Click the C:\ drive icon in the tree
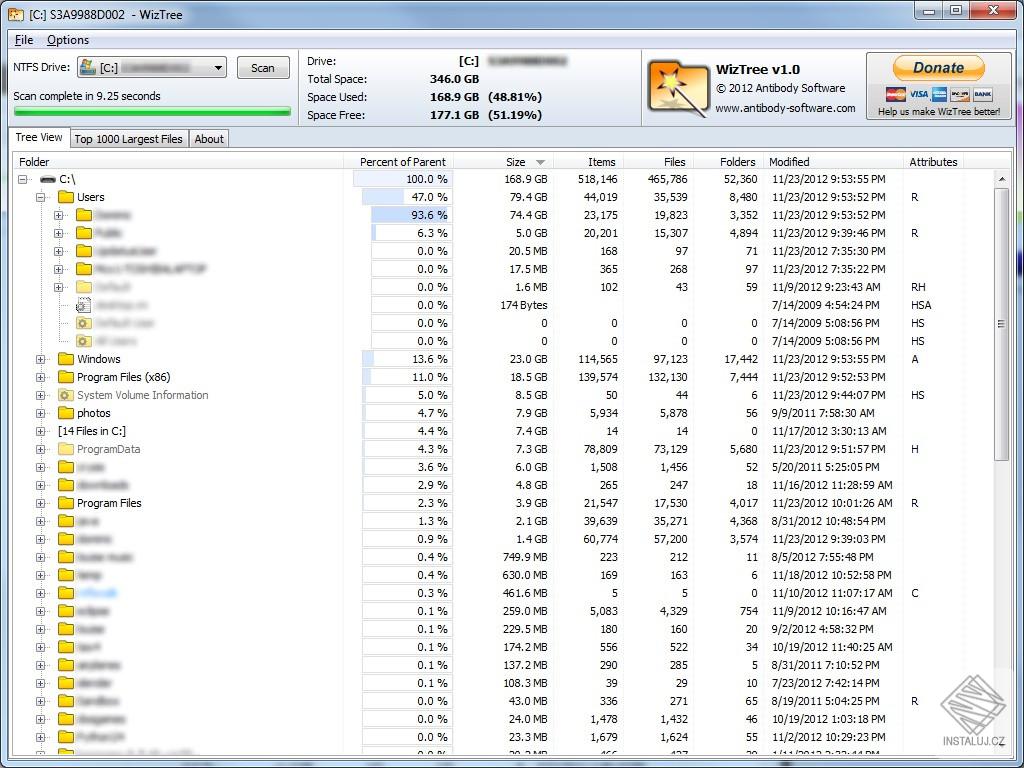This screenshot has height=768, width=1024. coord(47,179)
